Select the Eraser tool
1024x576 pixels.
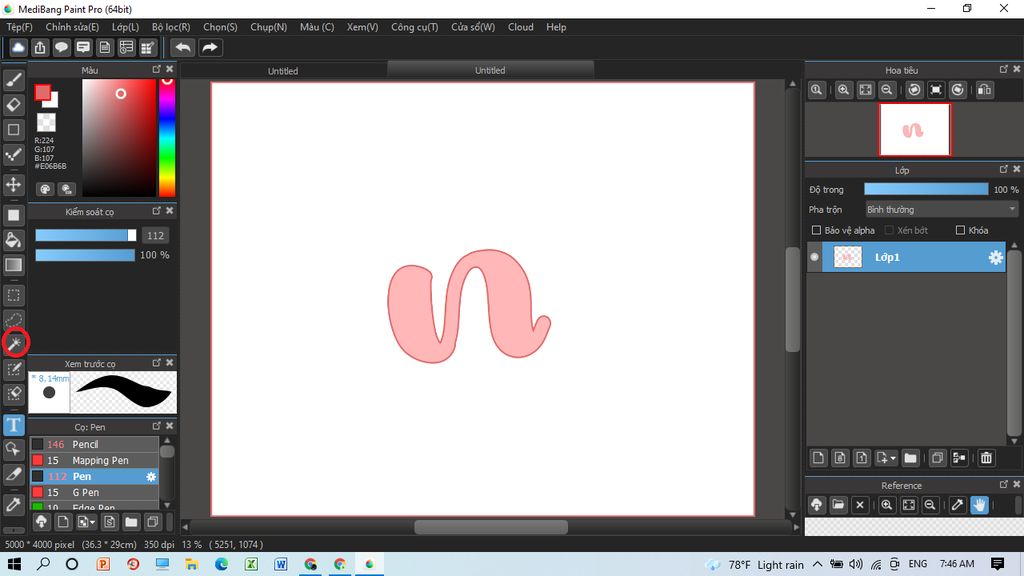14,104
